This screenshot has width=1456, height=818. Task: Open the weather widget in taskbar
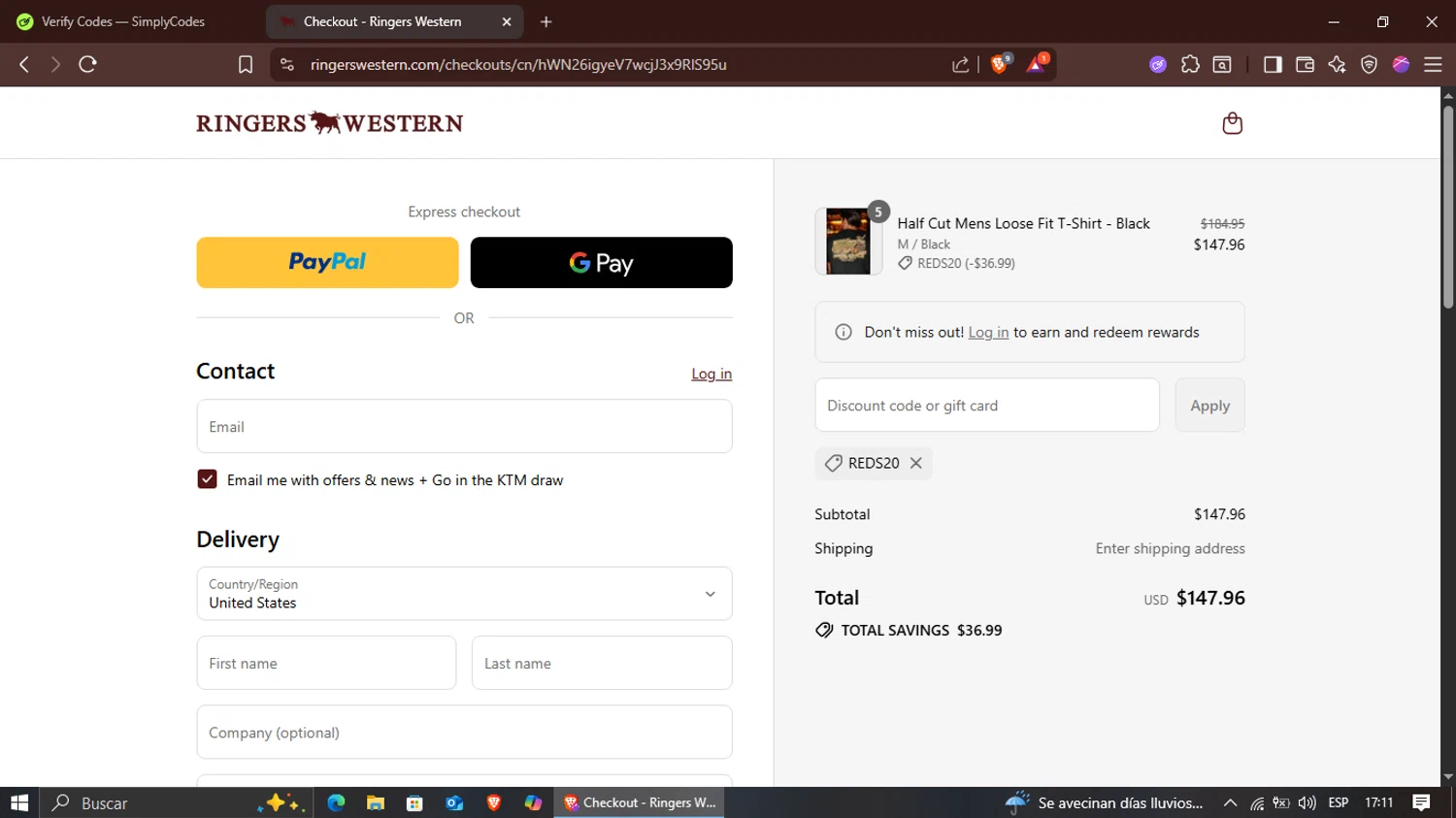[1105, 802]
